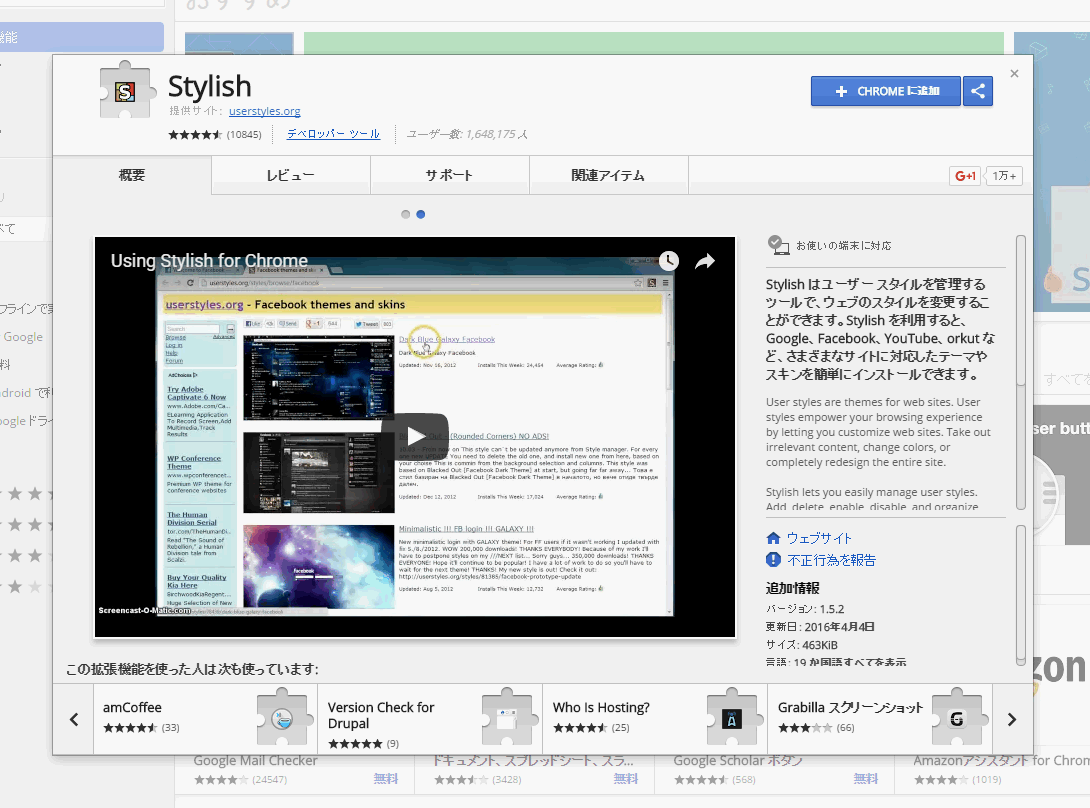The width and height of the screenshot is (1090, 808).
Task: Switch to the 関連アイテム tab
Action: tap(608, 175)
